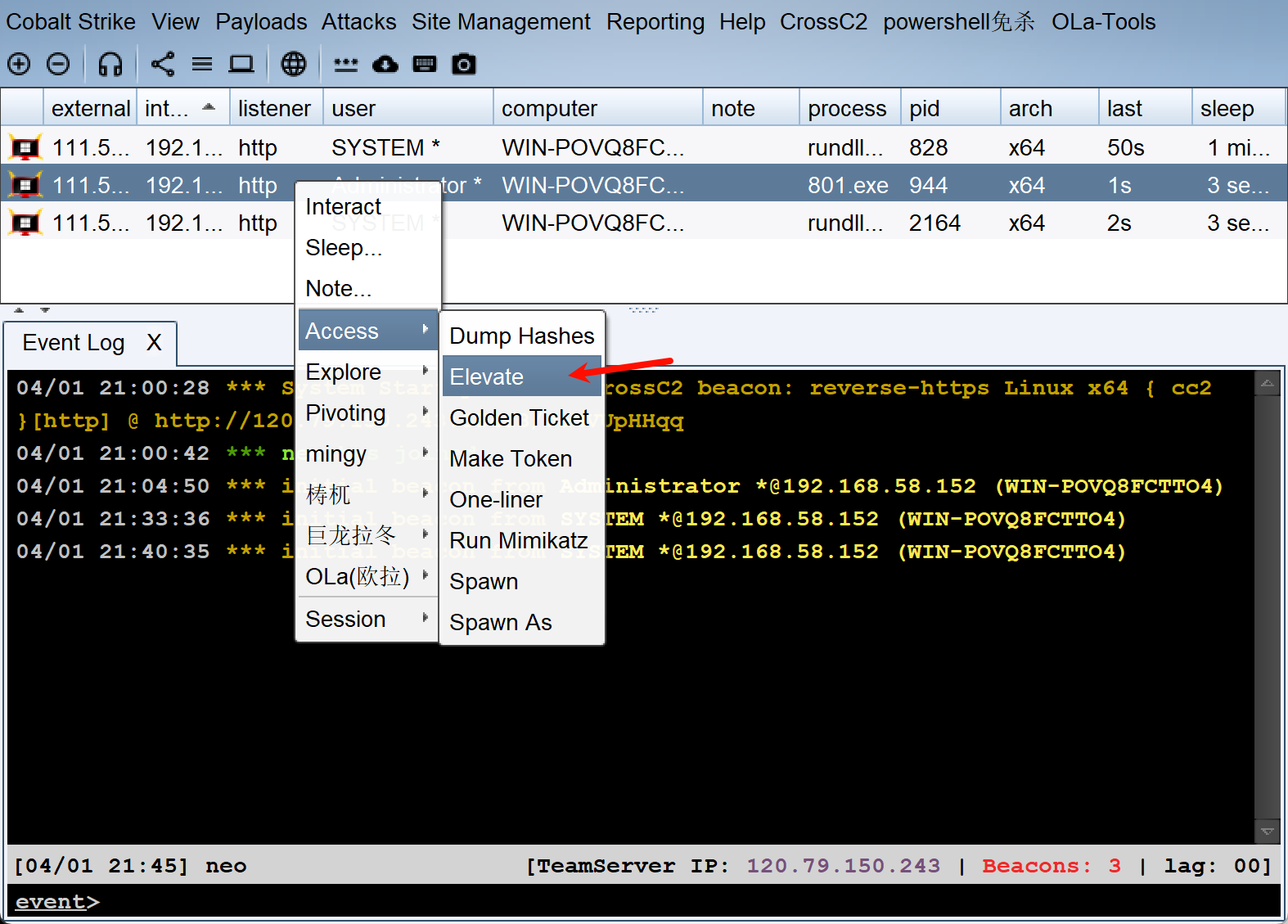Open the Attacks menu
This screenshot has height=924, width=1288.
pyautogui.click(x=358, y=22)
